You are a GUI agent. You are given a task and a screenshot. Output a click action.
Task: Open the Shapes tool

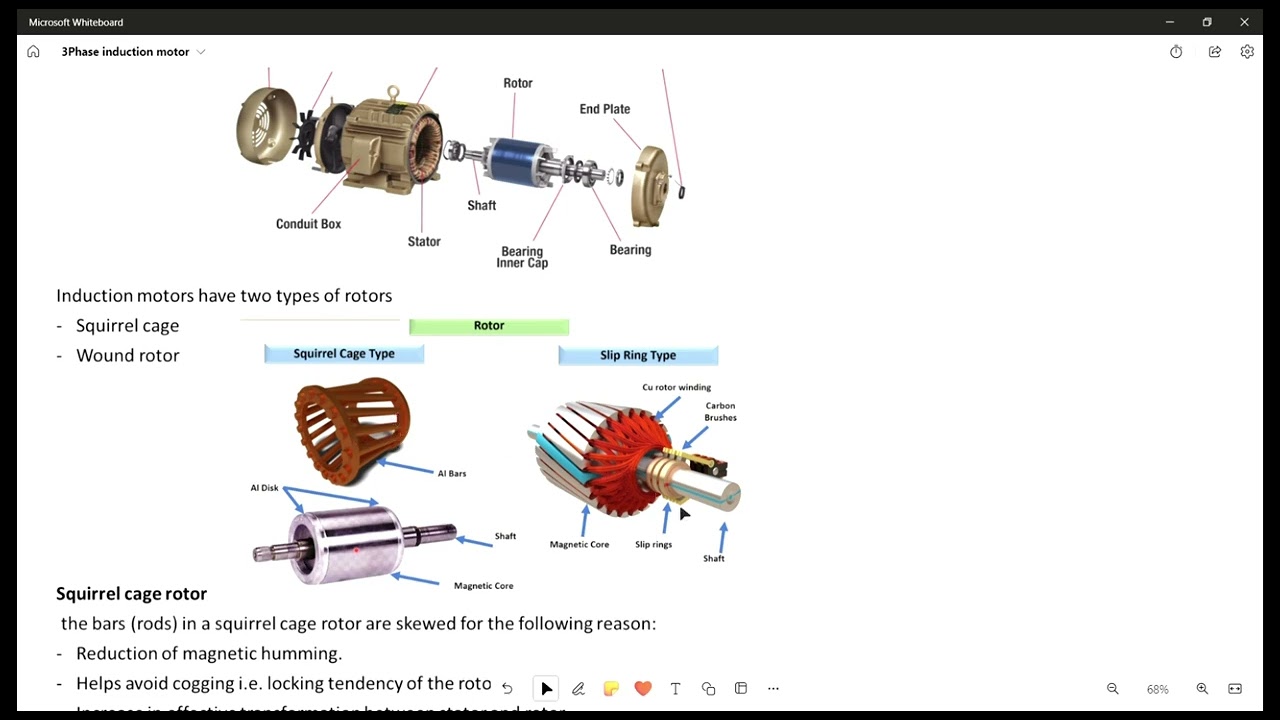pos(708,688)
